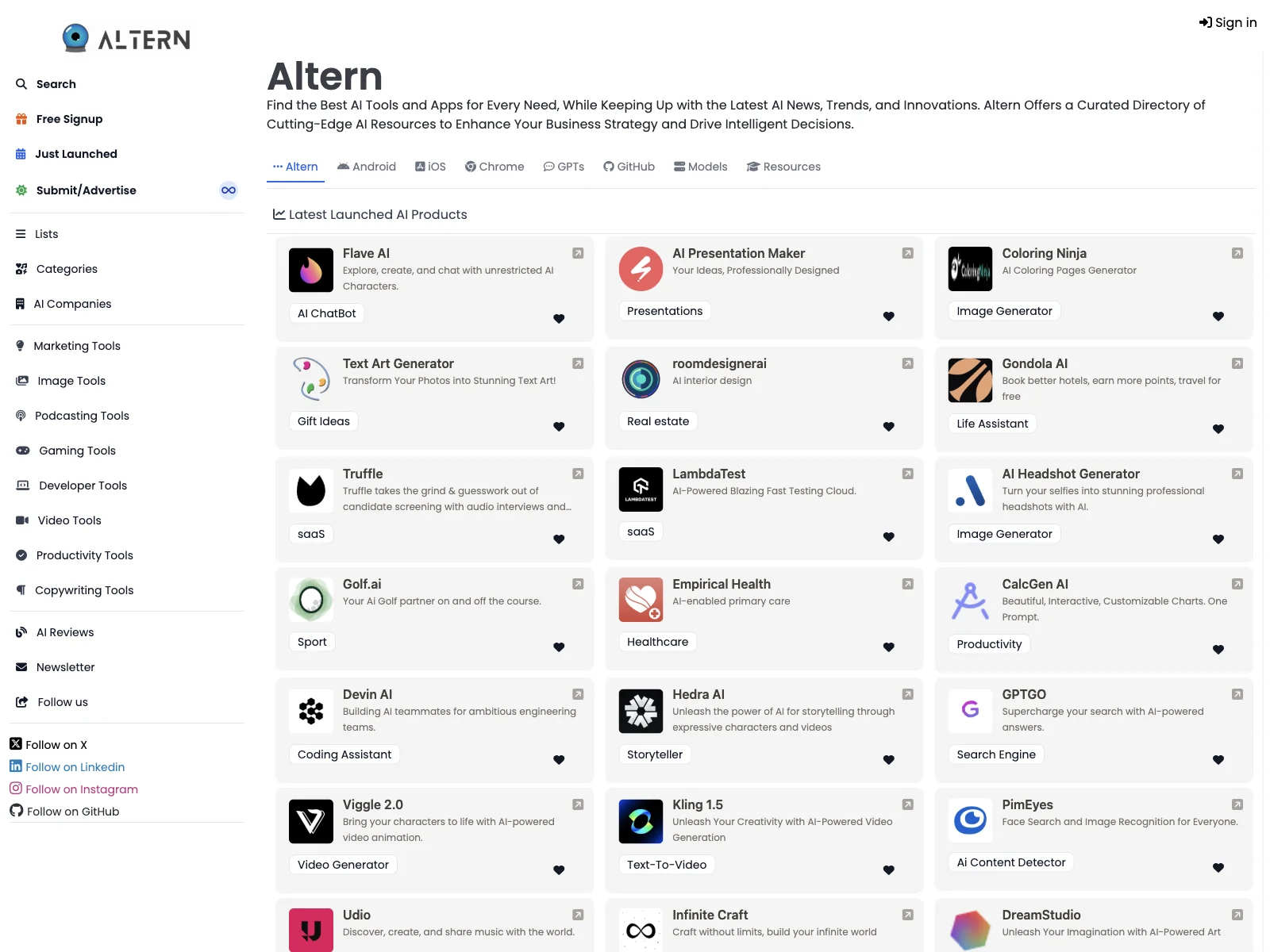Open external link for AI Presentation Maker
Image resolution: width=1270 pixels, height=952 pixels.
click(x=907, y=253)
